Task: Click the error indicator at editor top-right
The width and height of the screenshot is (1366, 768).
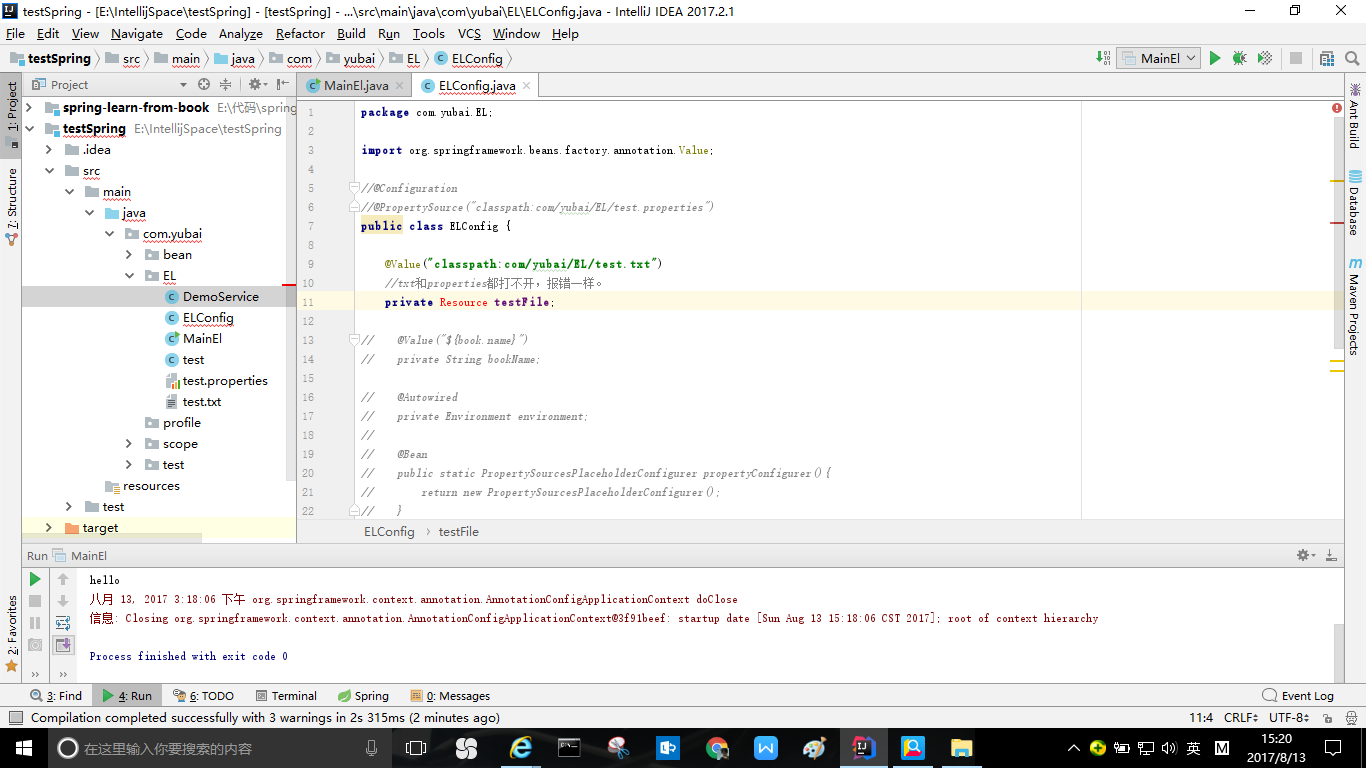Action: [1337, 108]
